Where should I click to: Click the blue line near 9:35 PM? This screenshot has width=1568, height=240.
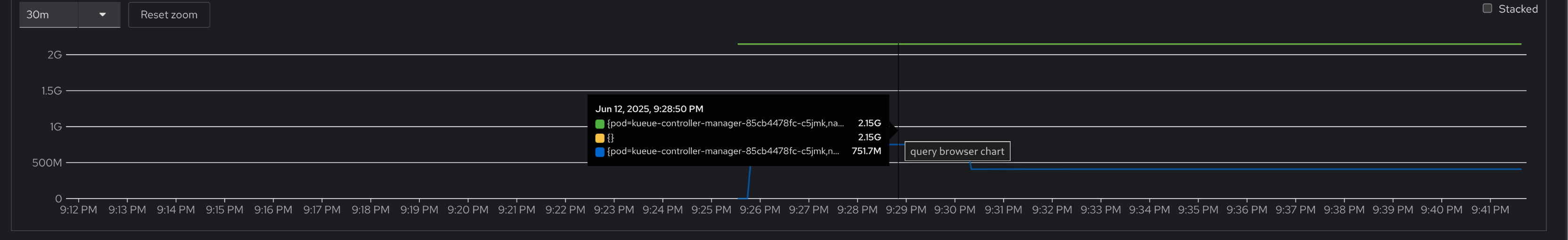(x=1198, y=169)
